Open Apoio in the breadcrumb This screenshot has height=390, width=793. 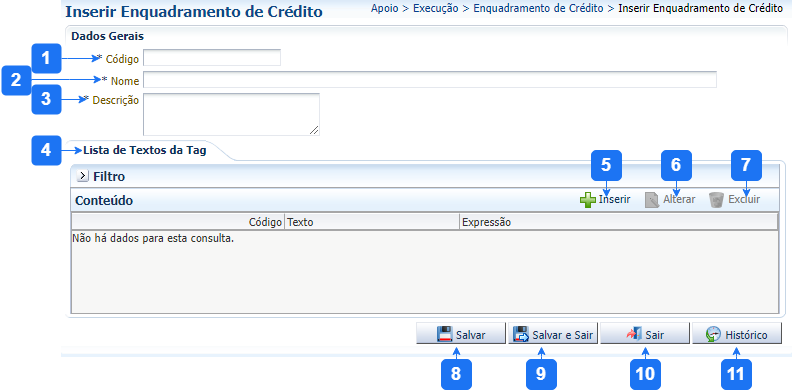(x=384, y=9)
